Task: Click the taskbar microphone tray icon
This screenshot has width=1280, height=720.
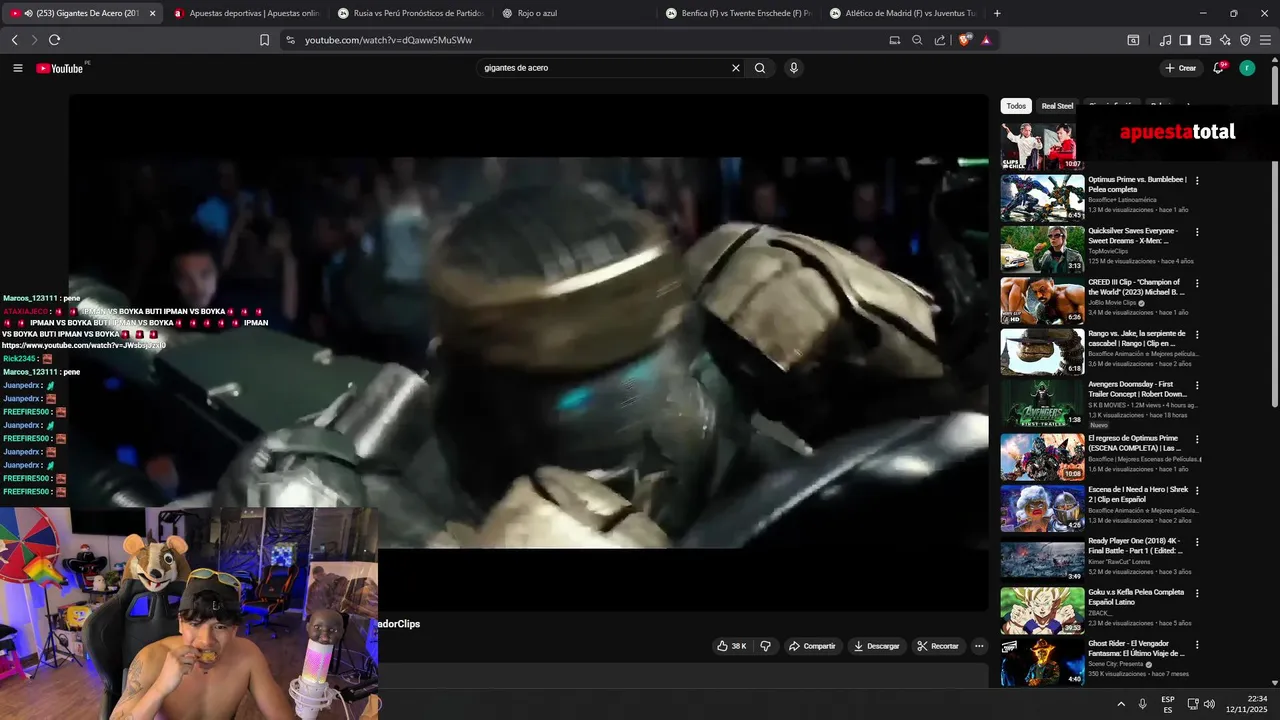Action: pyautogui.click(x=1143, y=704)
